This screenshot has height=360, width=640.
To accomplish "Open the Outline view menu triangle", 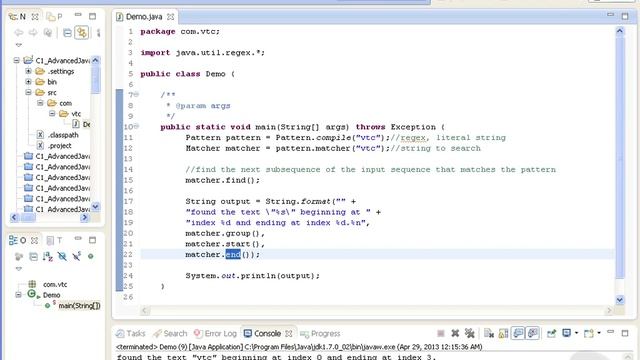I will pyautogui.click(x=18, y=269).
